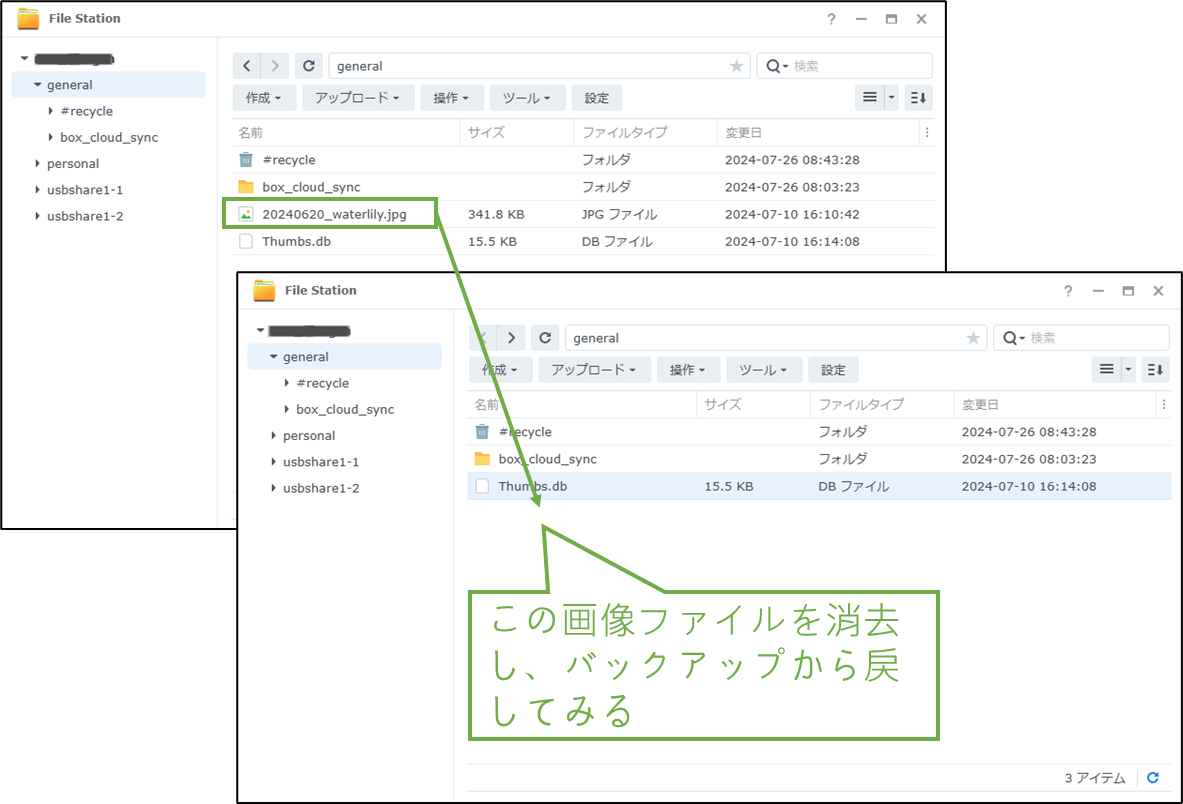Open the view mode dropdown arrow
1183x804 pixels.
pos(891,97)
